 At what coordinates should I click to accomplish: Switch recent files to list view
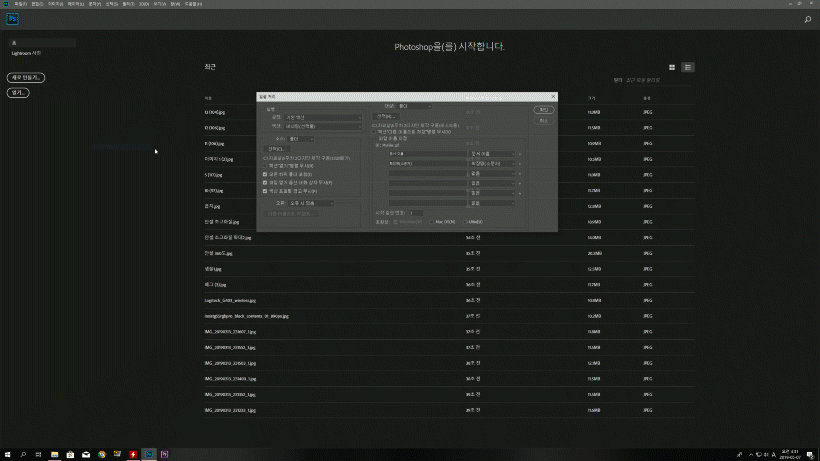[688, 67]
